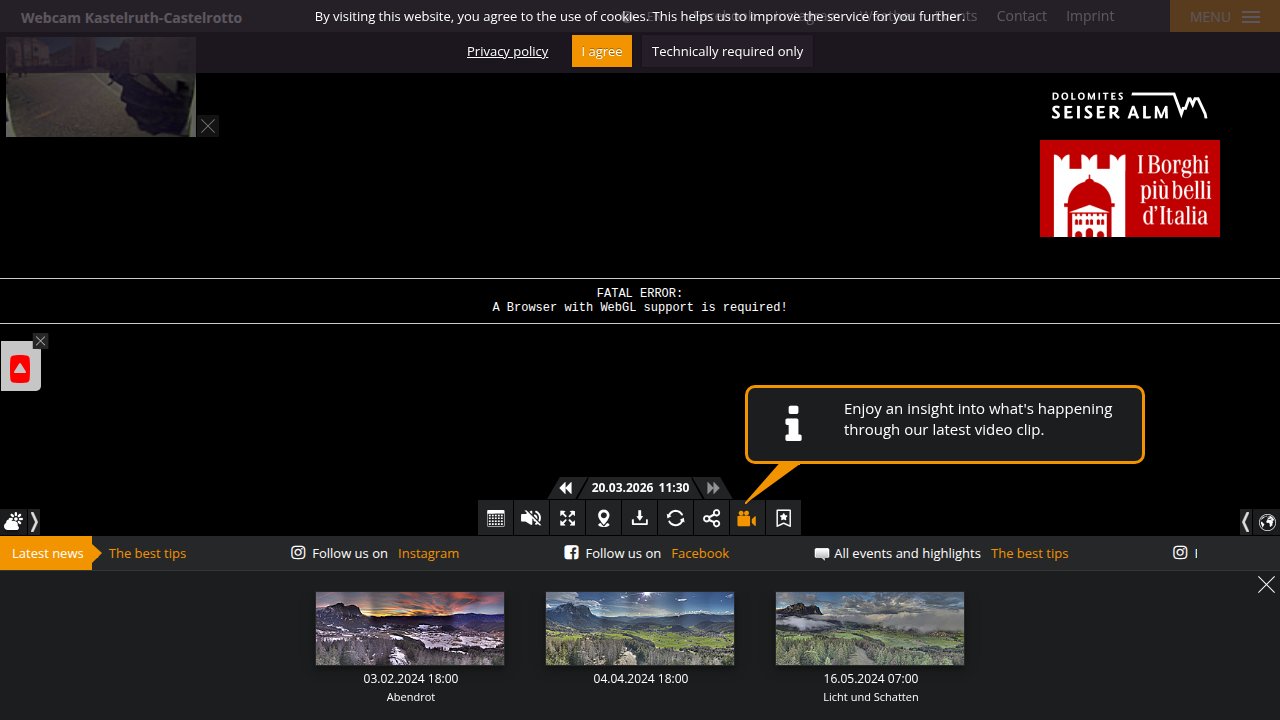This screenshot has height=720, width=1280.
Task: Close the small preview image overlay
Action: 207,126
